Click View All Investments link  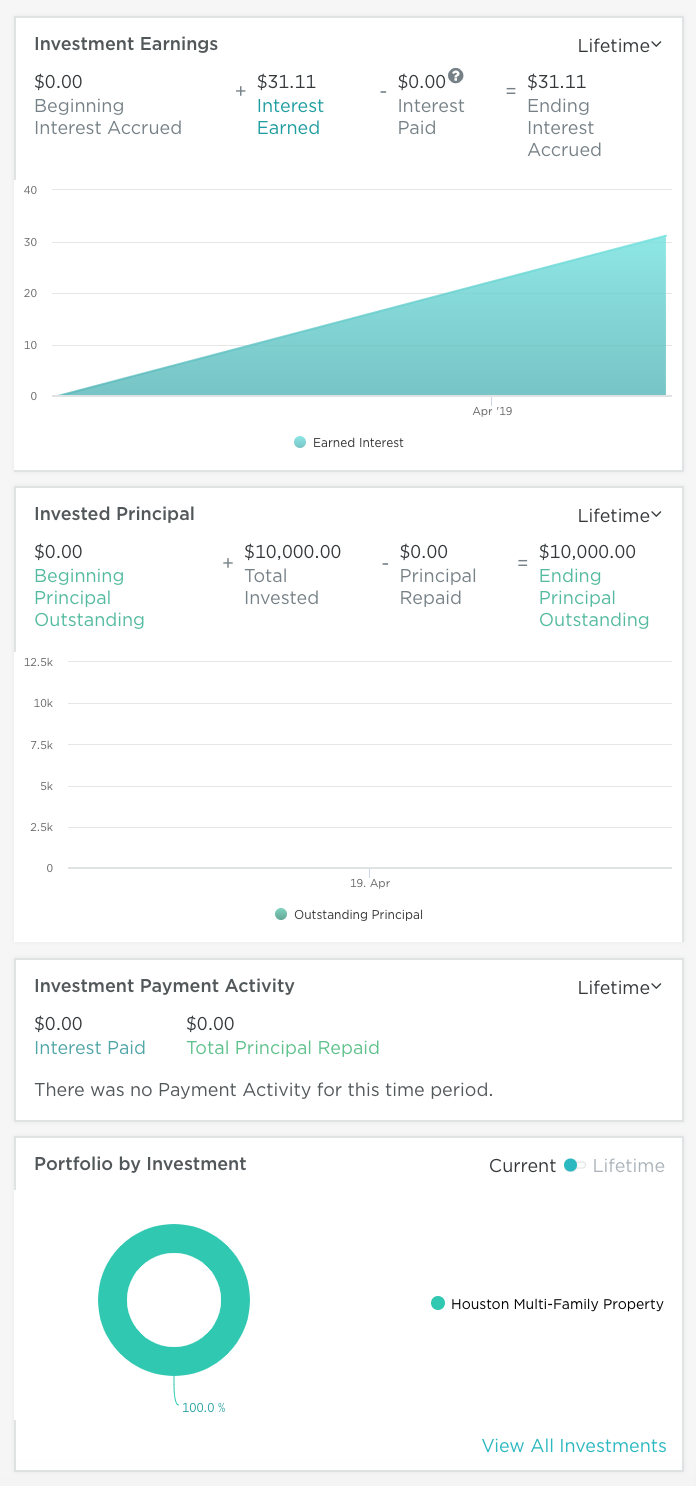[x=574, y=1445]
